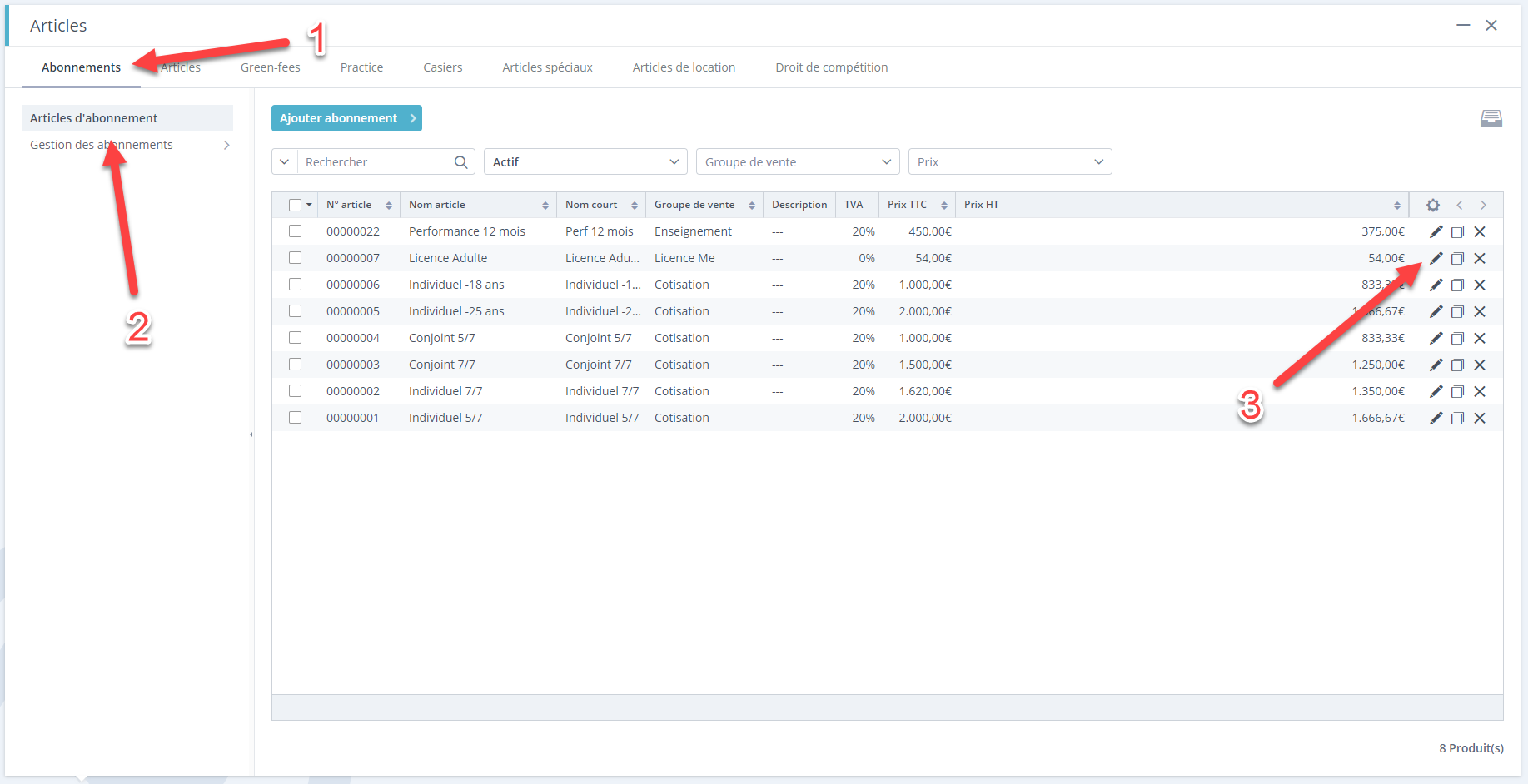Open the Groupe de vente filter dropdown
This screenshot has width=1528, height=784.
798,162
